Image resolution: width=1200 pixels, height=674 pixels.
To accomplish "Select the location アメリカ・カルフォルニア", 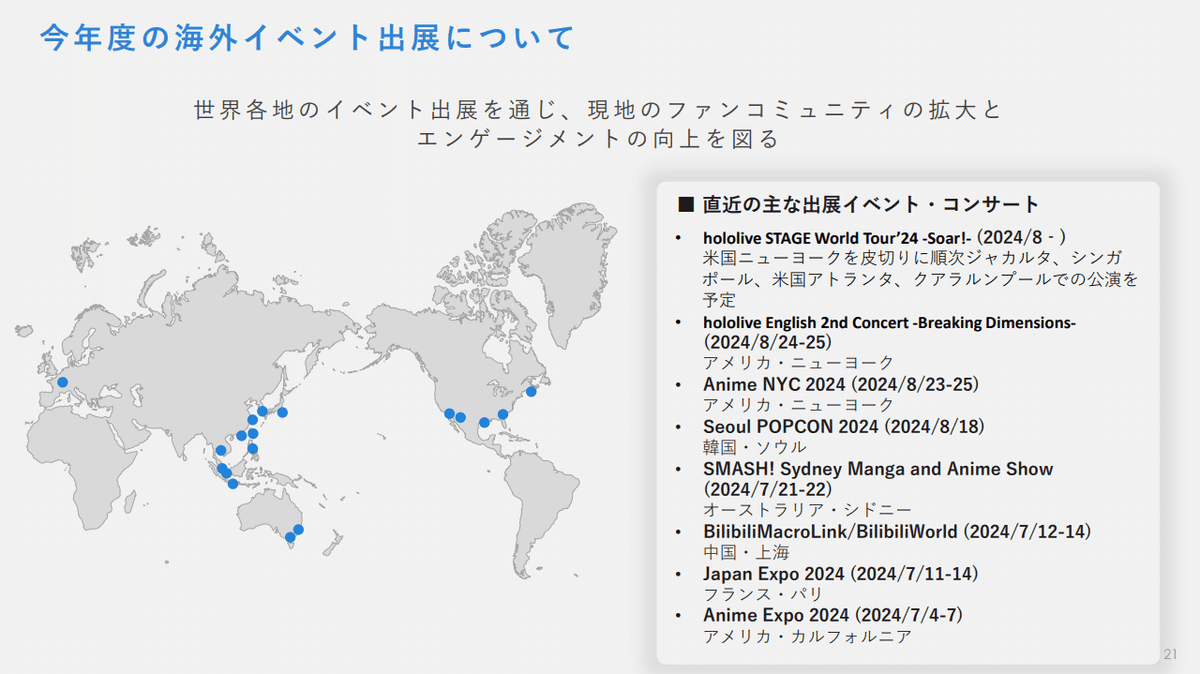I will (807, 636).
